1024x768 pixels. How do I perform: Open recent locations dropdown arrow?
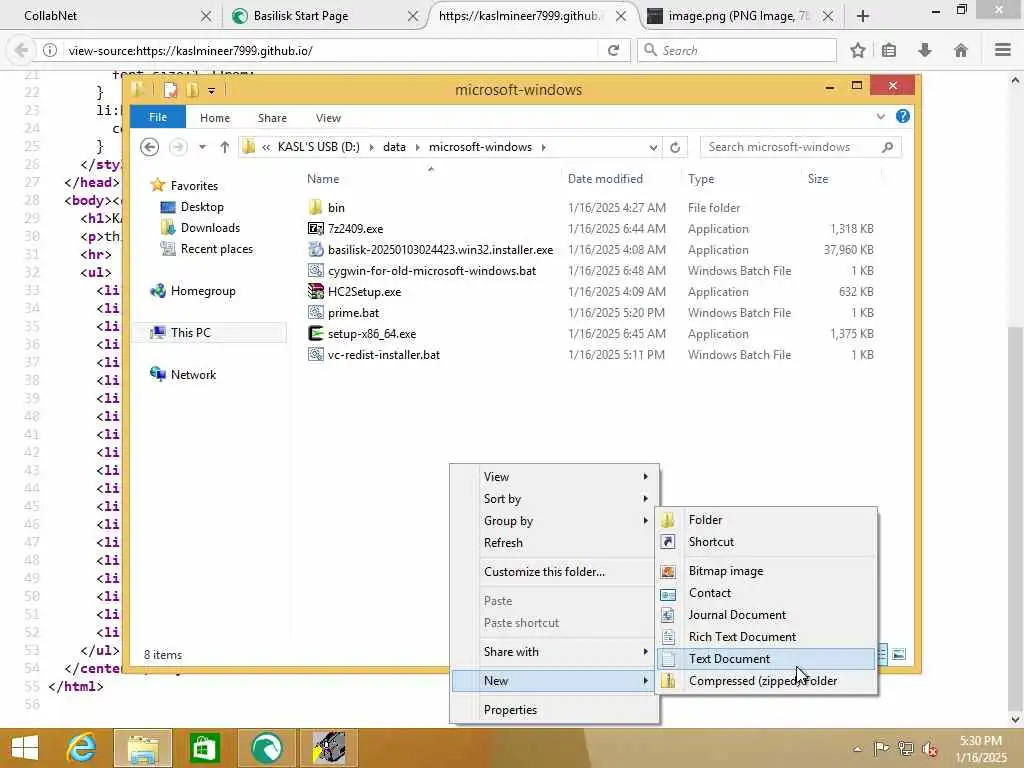point(202,147)
